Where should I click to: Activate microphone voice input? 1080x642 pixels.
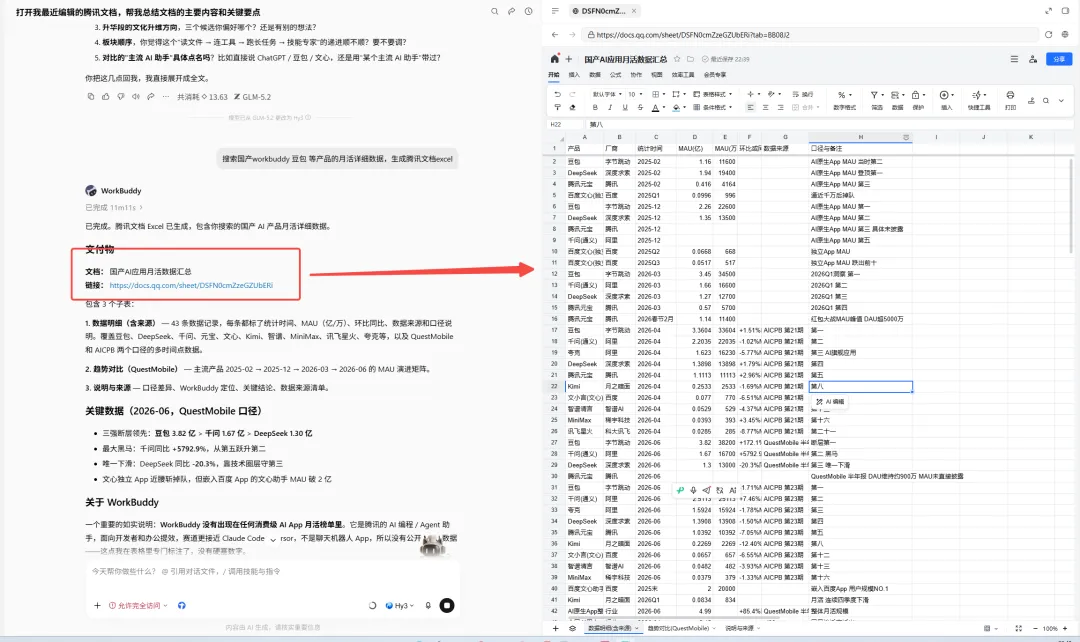(x=428, y=605)
